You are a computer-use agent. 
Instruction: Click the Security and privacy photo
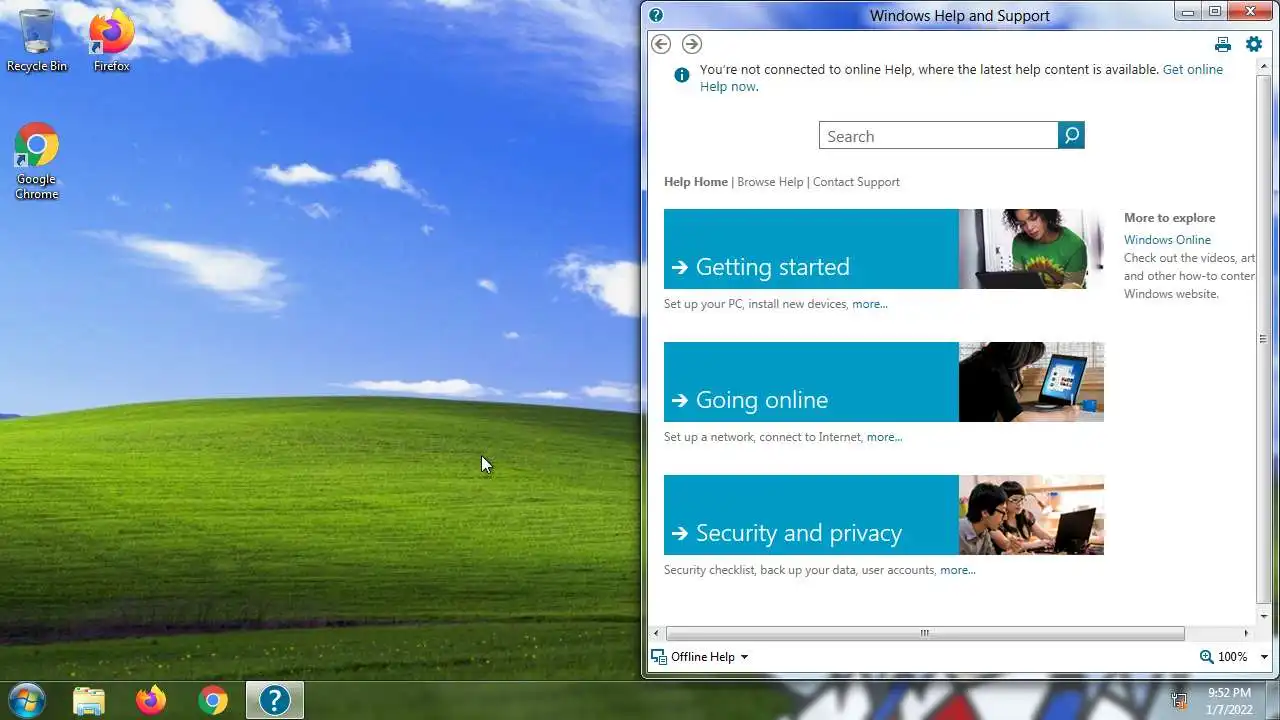[x=1031, y=515]
